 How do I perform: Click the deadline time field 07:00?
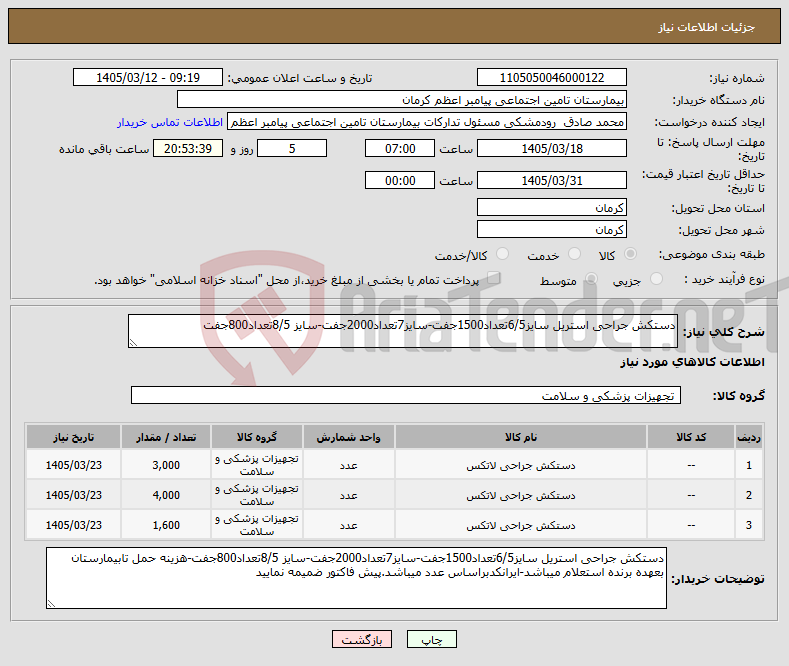(x=400, y=148)
